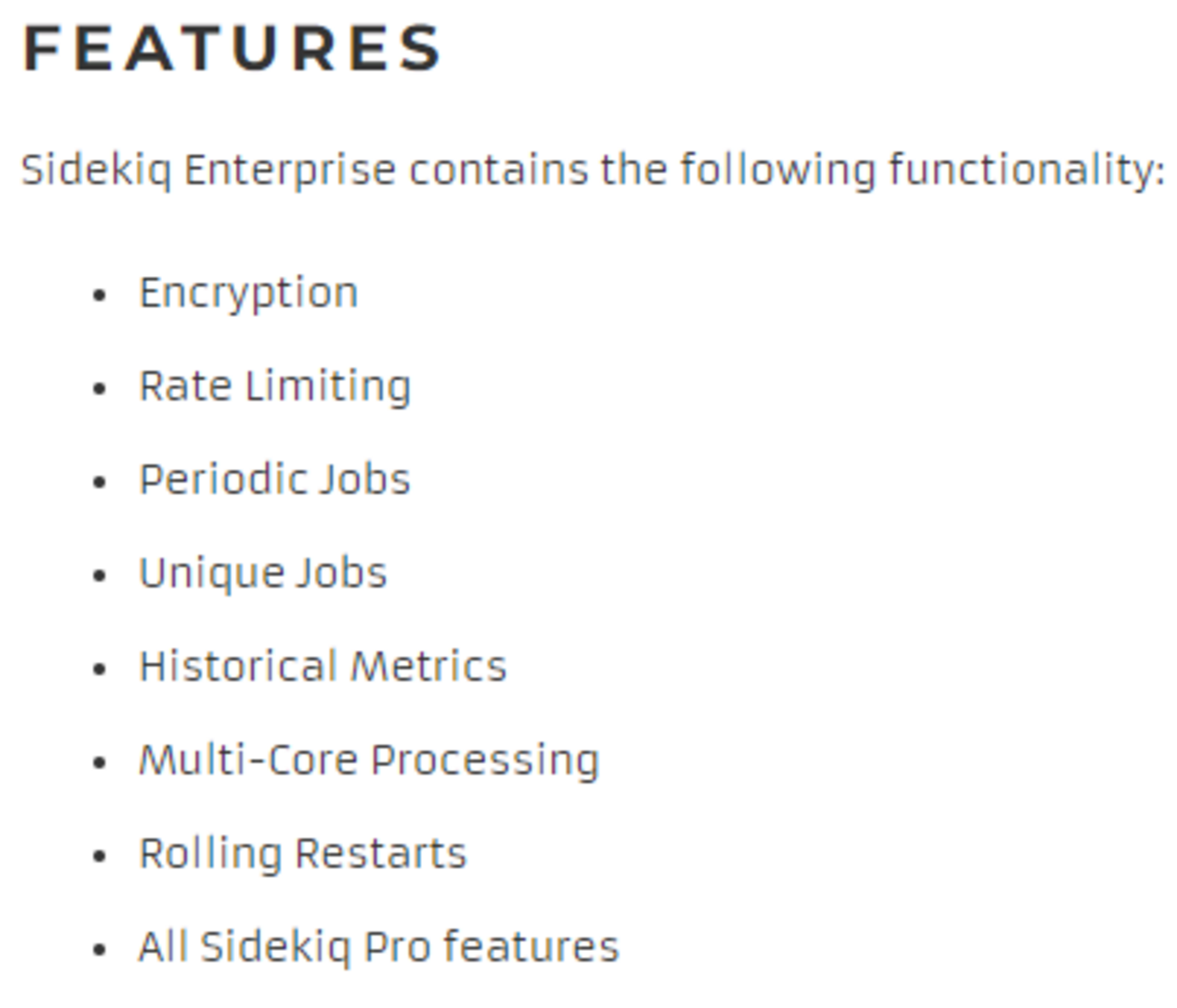
Task: Click the bullet before Periodic Jobs
Action: point(100,482)
